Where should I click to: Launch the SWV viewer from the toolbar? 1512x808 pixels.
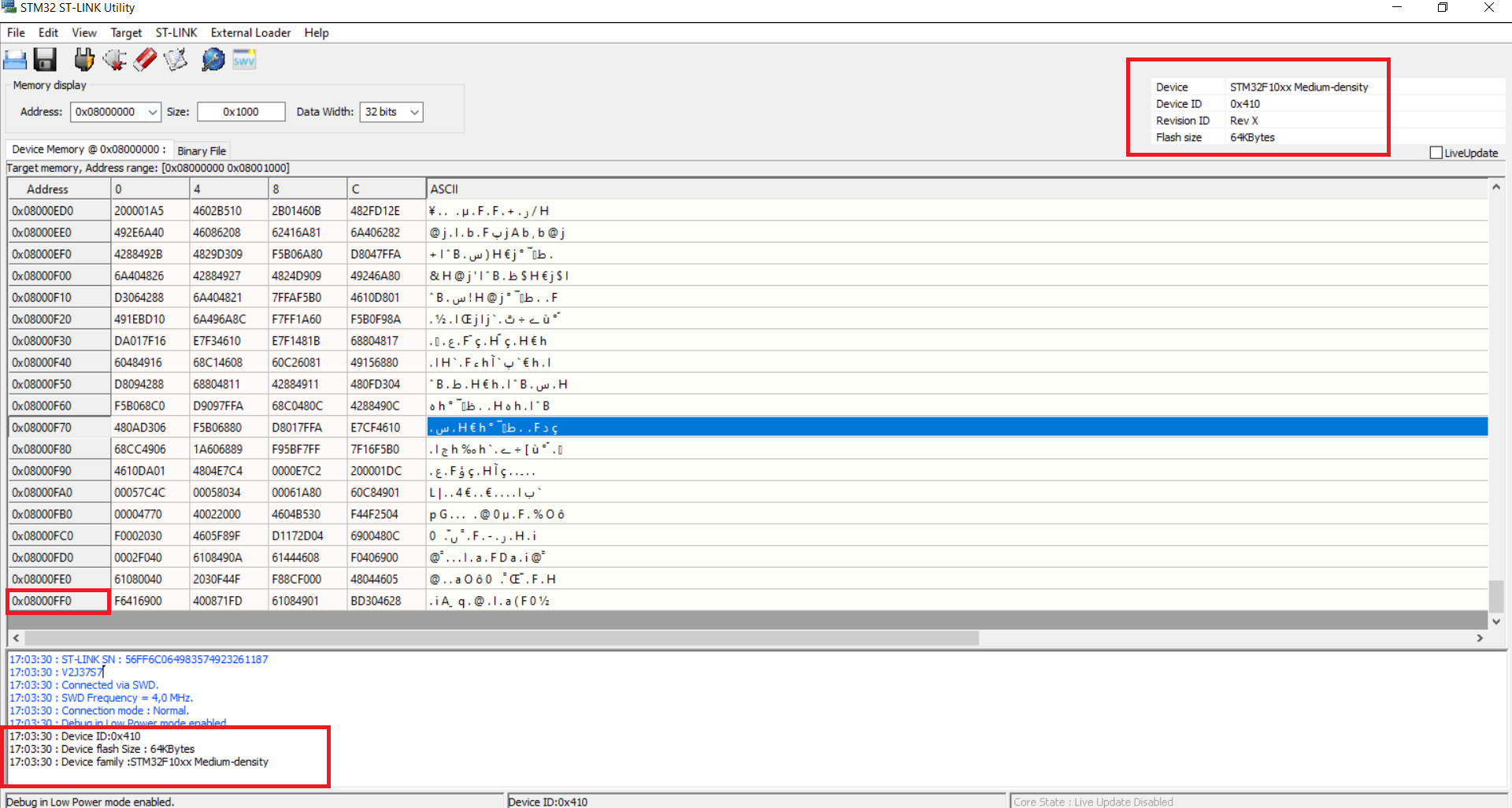[x=243, y=59]
